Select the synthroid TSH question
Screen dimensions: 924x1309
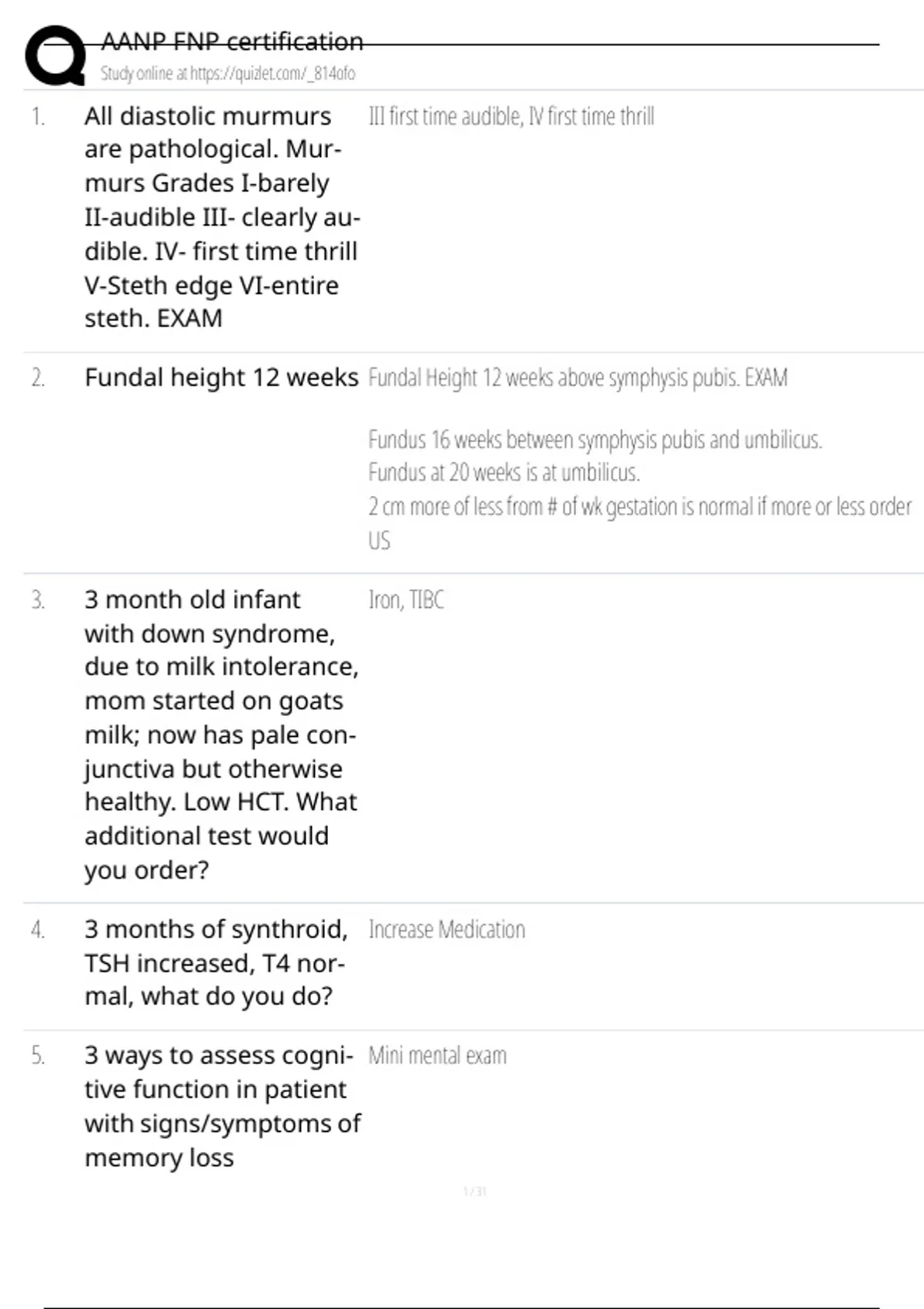tap(216, 962)
